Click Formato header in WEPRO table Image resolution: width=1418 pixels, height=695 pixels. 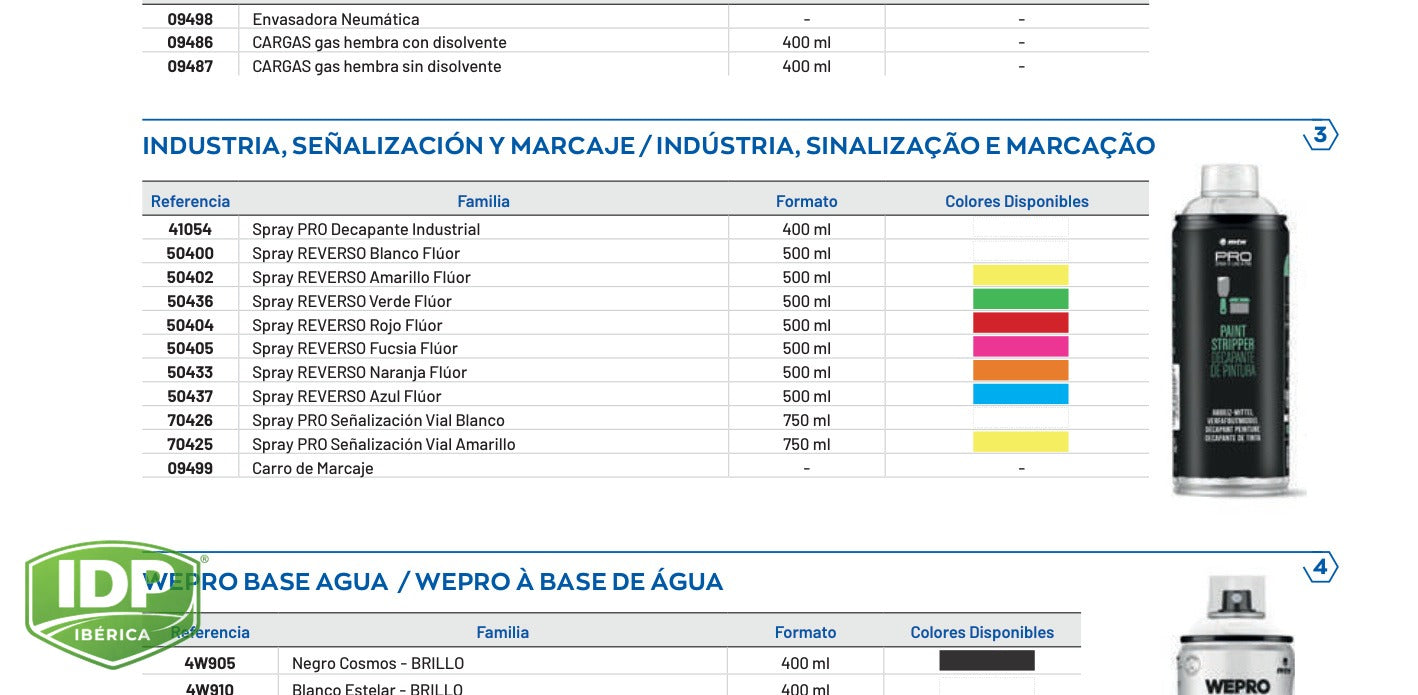[805, 632]
